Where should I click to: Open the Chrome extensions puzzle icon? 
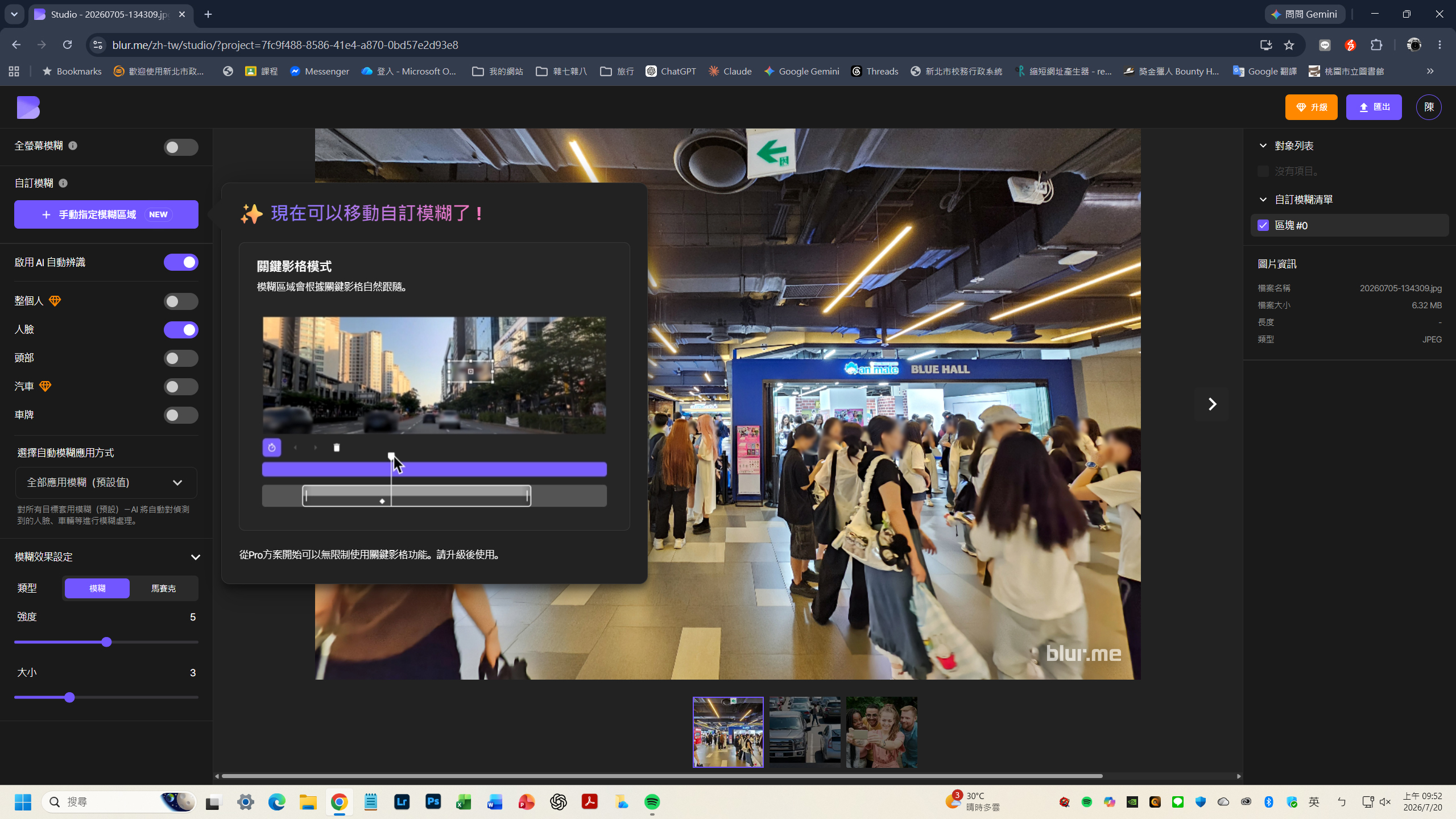(x=1376, y=45)
